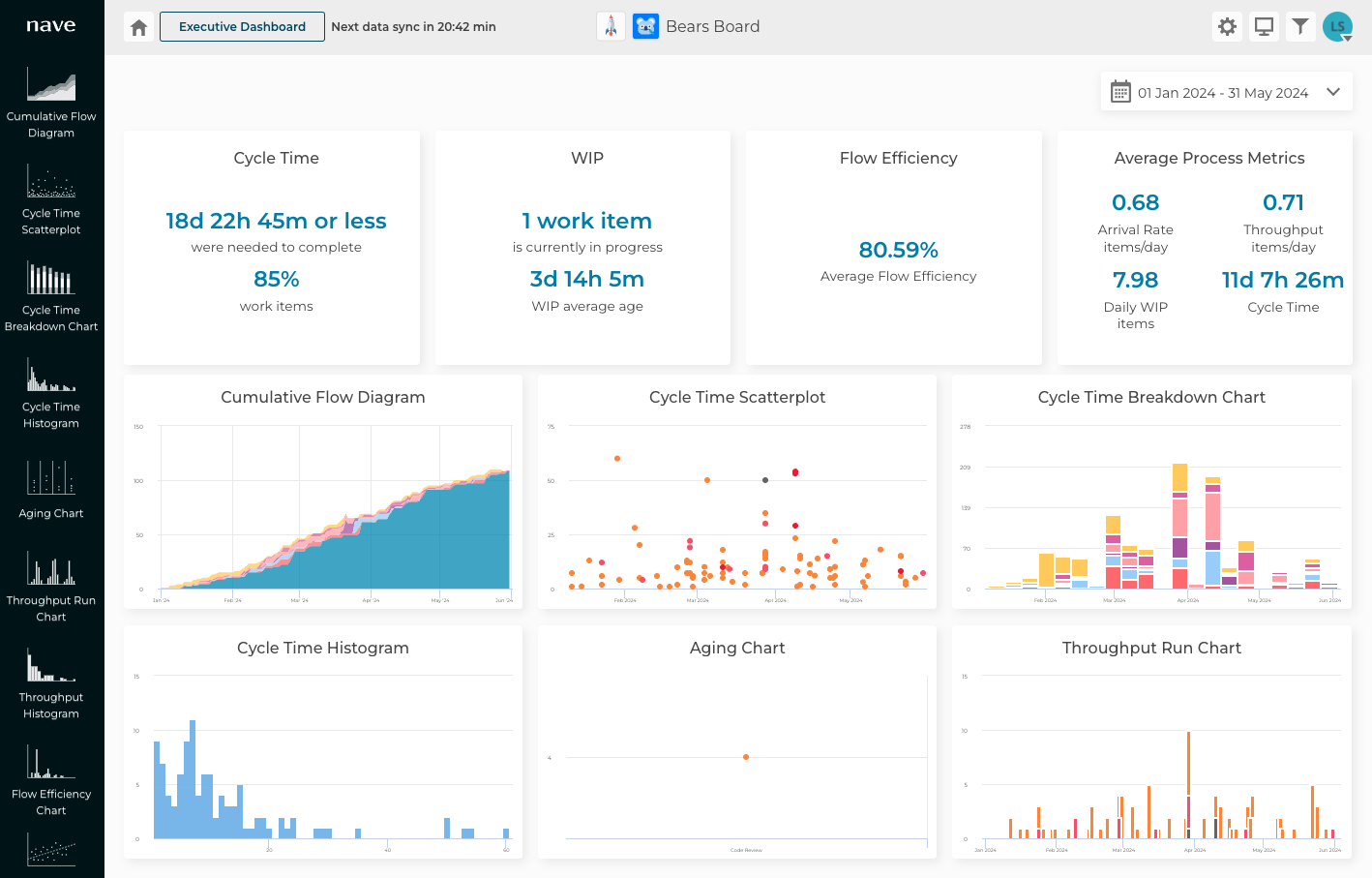Screen dimensions: 1372x878
Task: Click the koala Bears Board icon
Action: (x=644, y=26)
